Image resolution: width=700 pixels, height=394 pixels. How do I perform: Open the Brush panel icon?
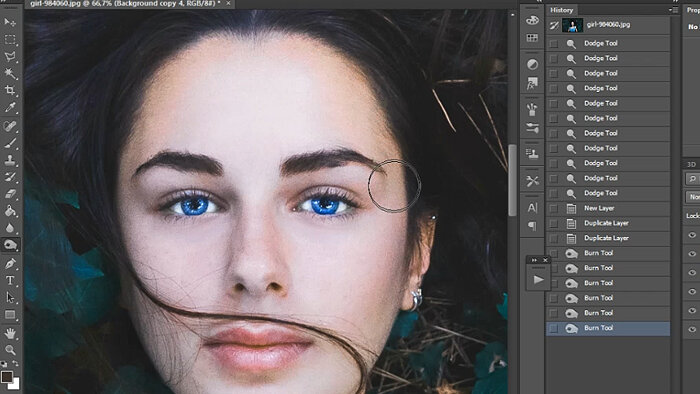coord(532,129)
